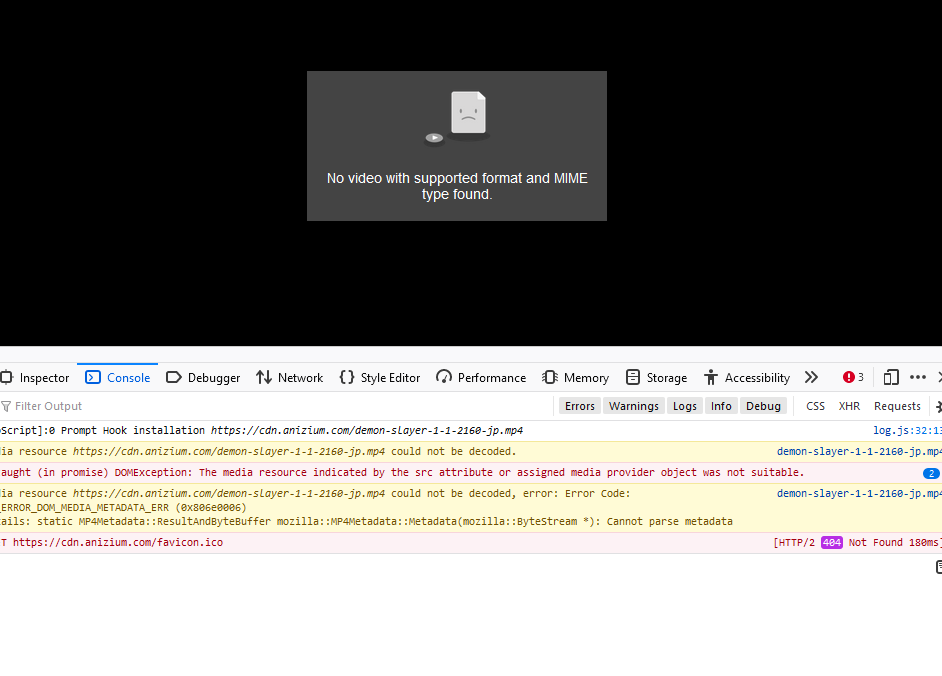The width and height of the screenshot is (942, 676).
Task: Click the Storage database icon
Action: click(x=633, y=377)
